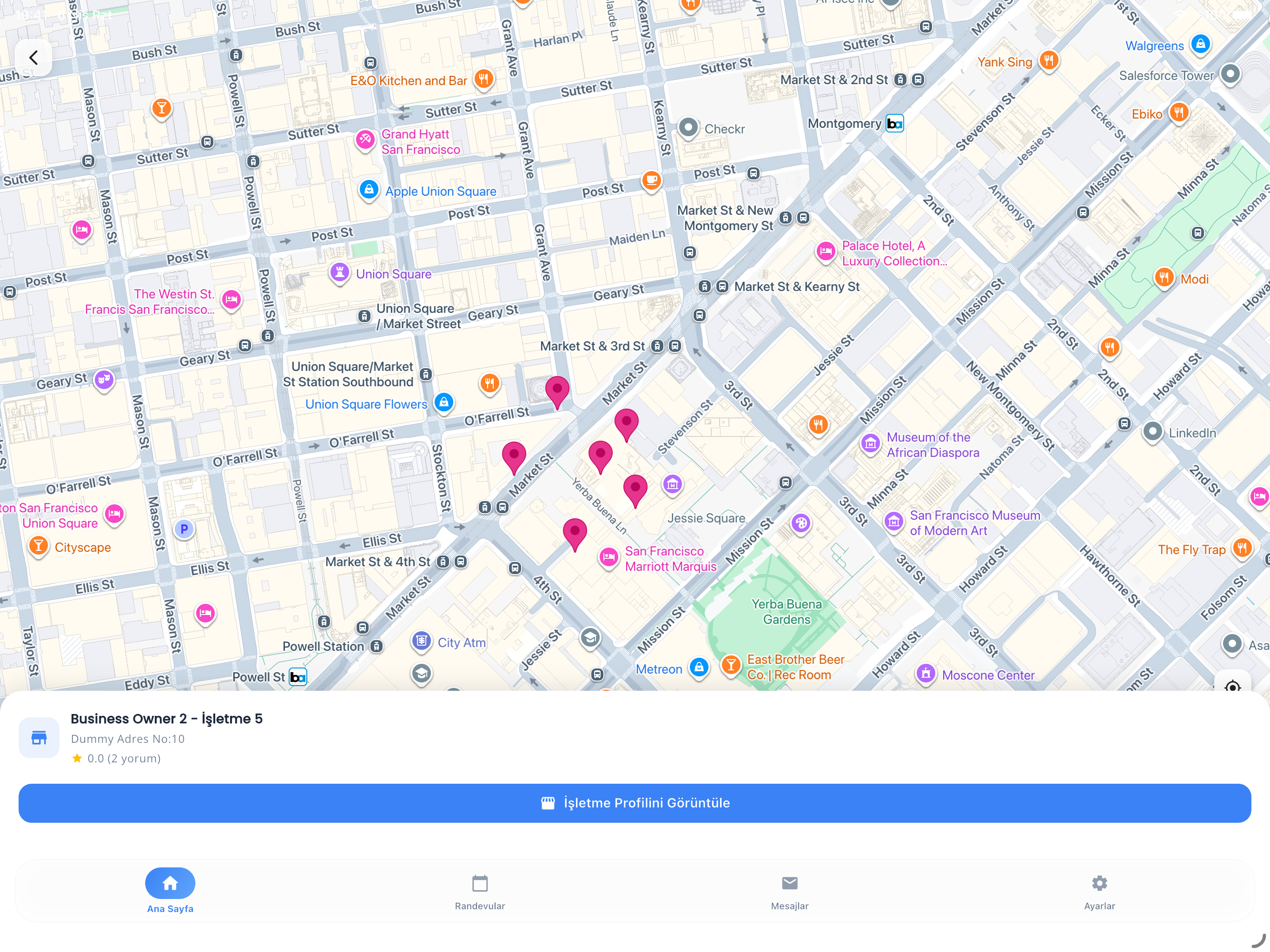Open the East Brother Beer Co. bar icon

(731, 665)
